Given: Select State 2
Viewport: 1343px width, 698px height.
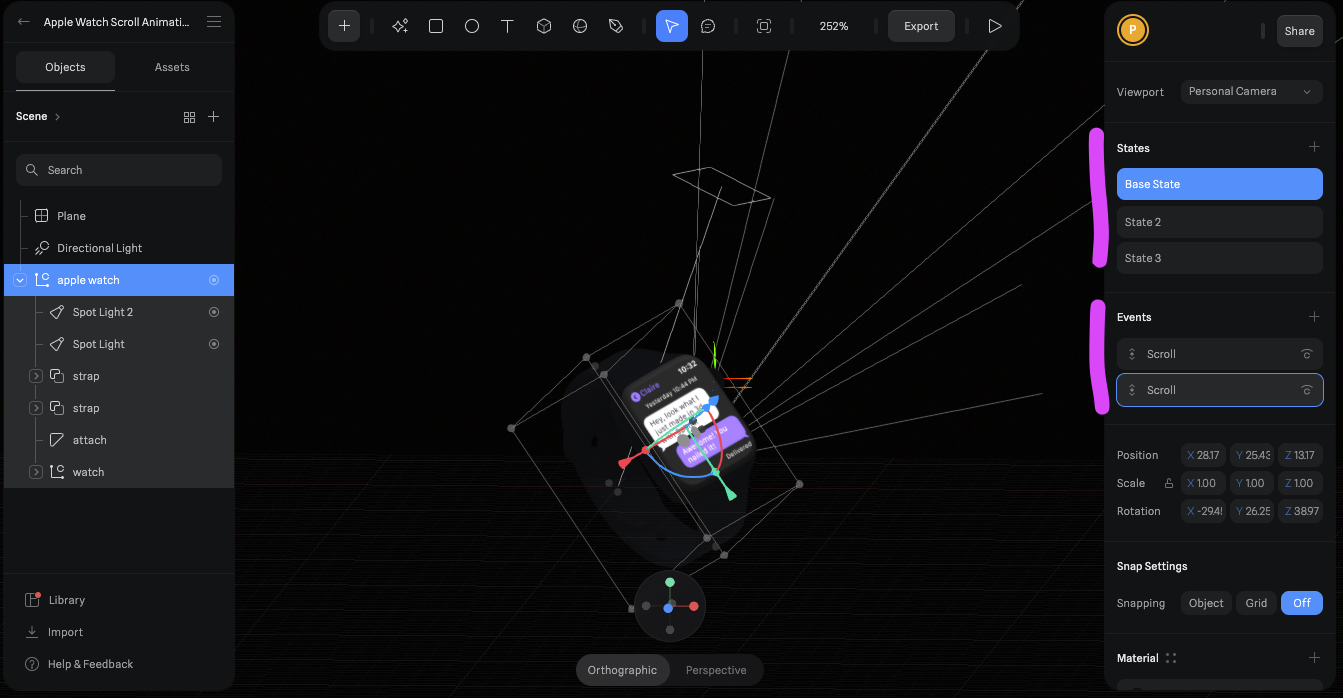Looking at the screenshot, I should [x=1220, y=222].
